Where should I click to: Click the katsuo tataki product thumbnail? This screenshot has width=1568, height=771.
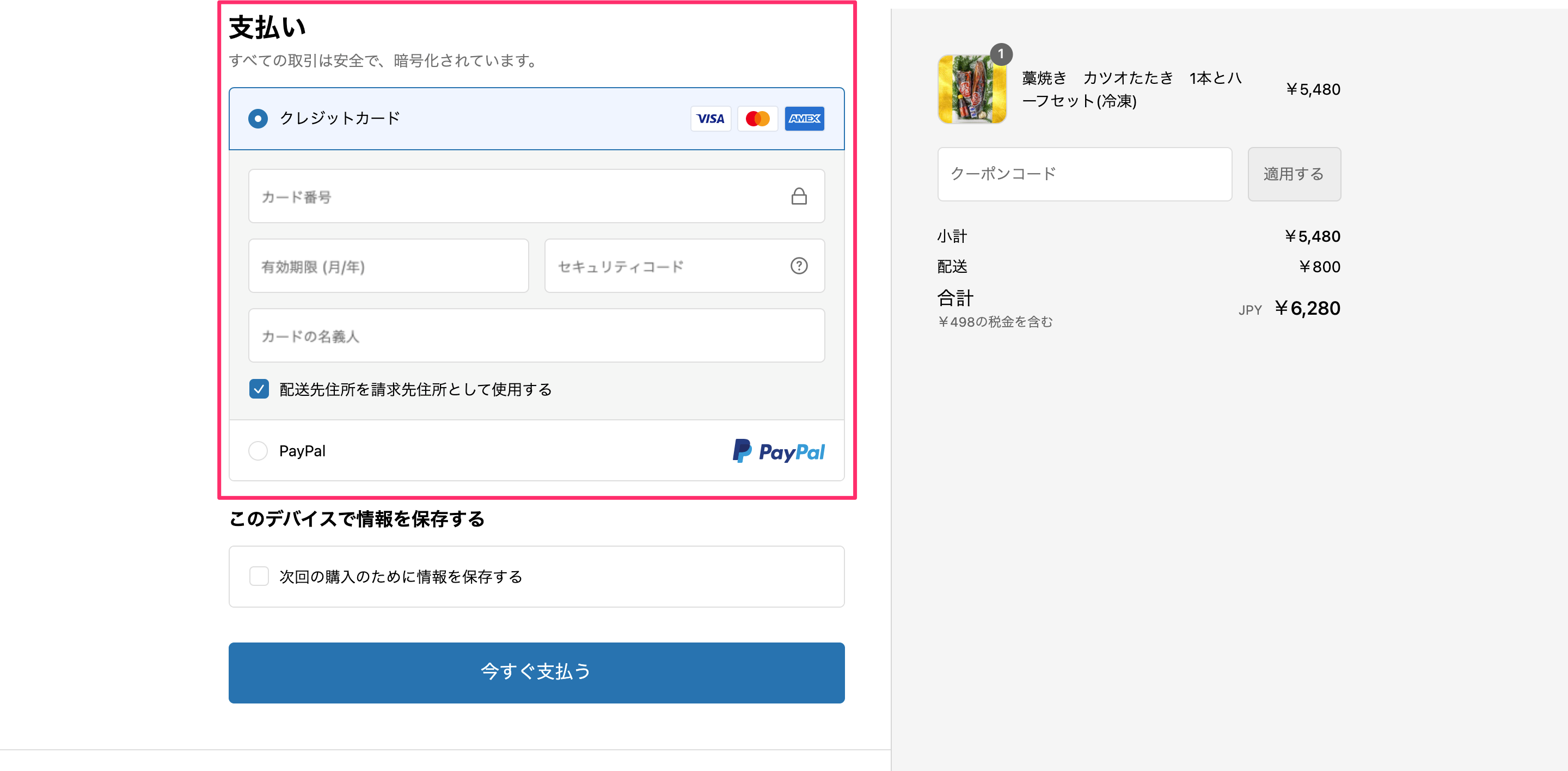[x=971, y=89]
